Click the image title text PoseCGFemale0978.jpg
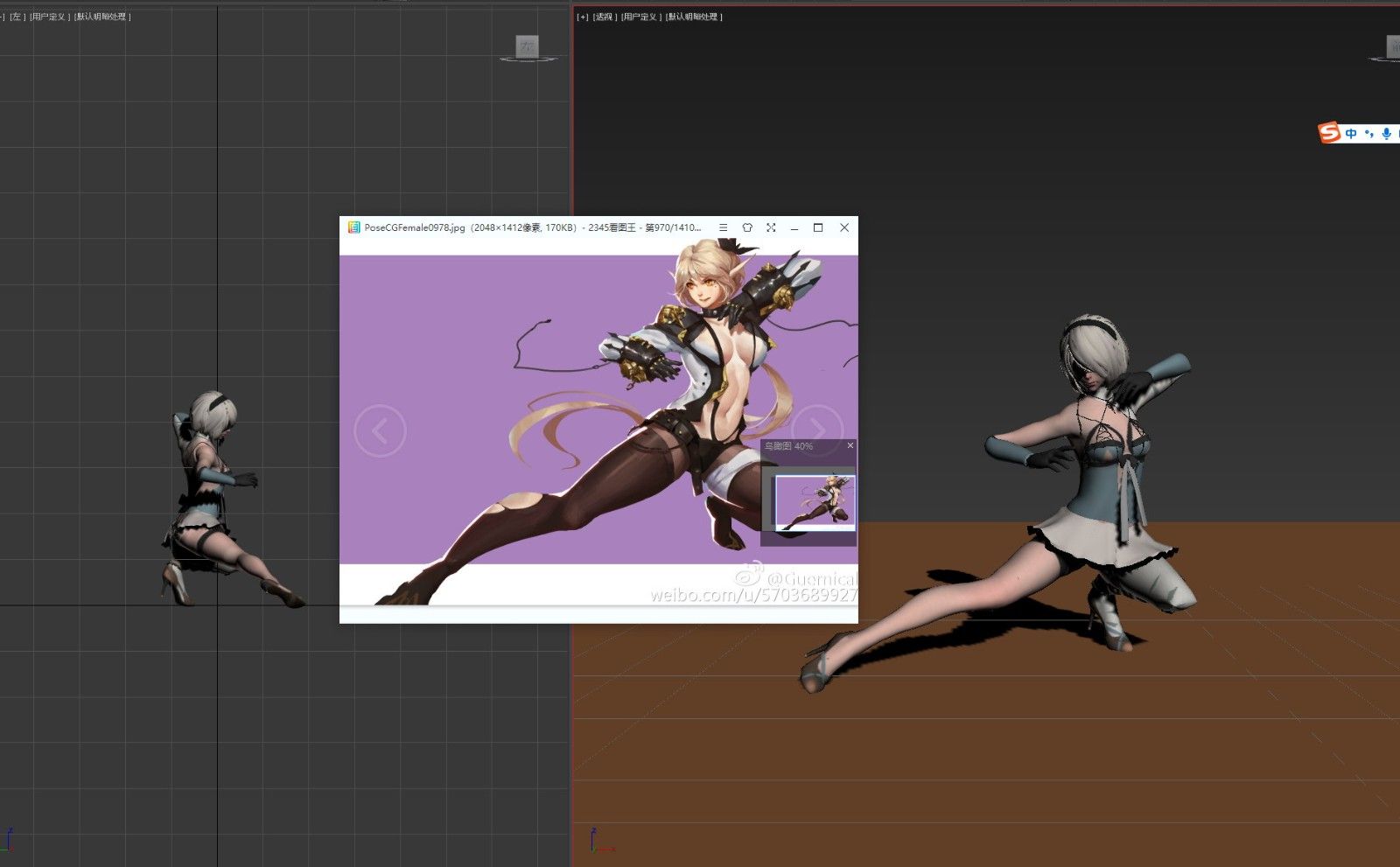 coord(415,227)
